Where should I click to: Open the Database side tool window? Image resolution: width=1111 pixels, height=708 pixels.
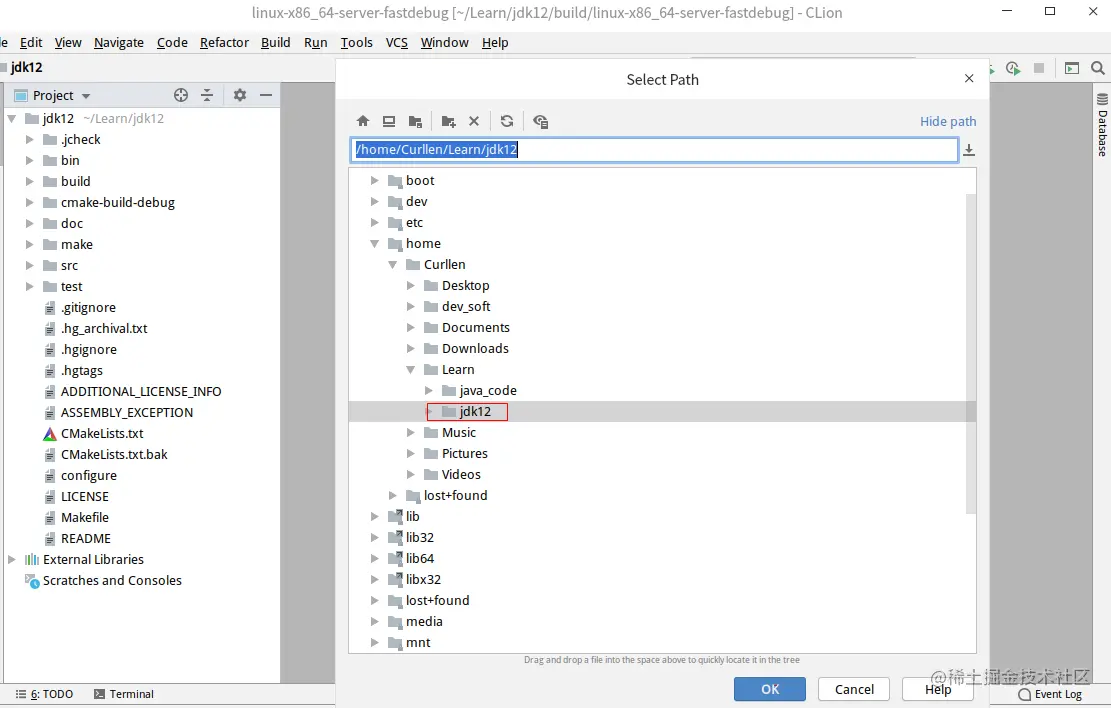(1102, 124)
